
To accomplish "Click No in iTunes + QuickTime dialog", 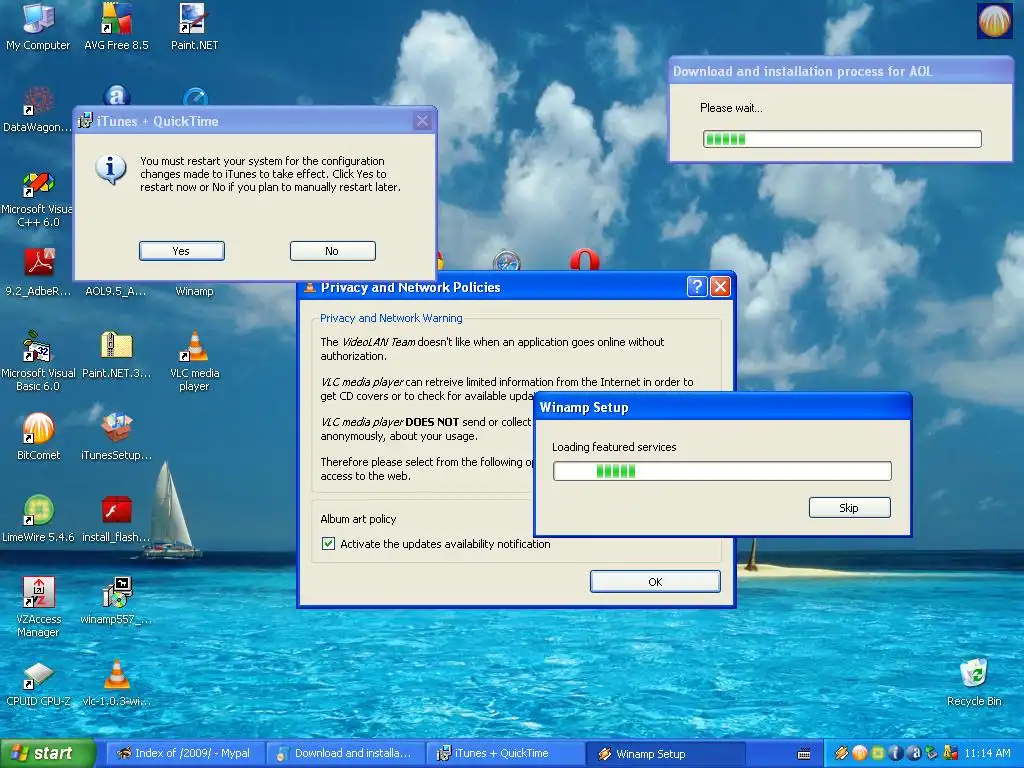I will pyautogui.click(x=332, y=251).
